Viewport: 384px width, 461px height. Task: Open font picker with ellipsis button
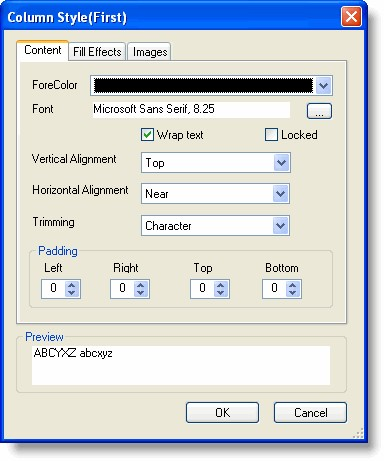click(319, 111)
